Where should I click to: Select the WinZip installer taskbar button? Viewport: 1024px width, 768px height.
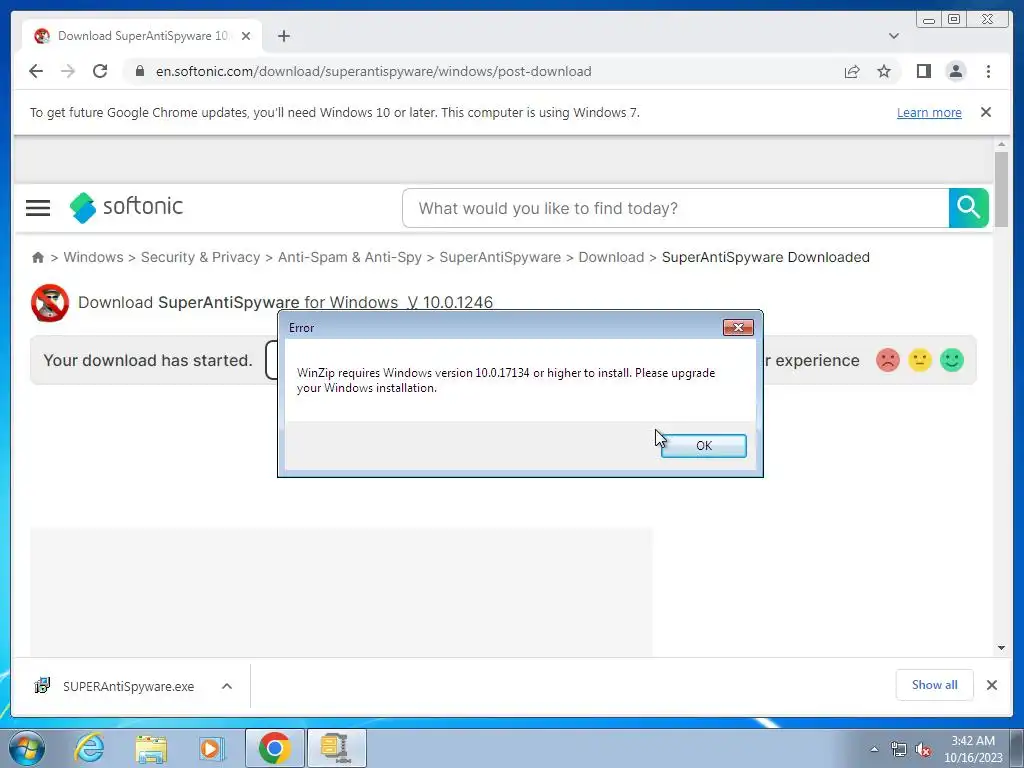click(336, 748)
